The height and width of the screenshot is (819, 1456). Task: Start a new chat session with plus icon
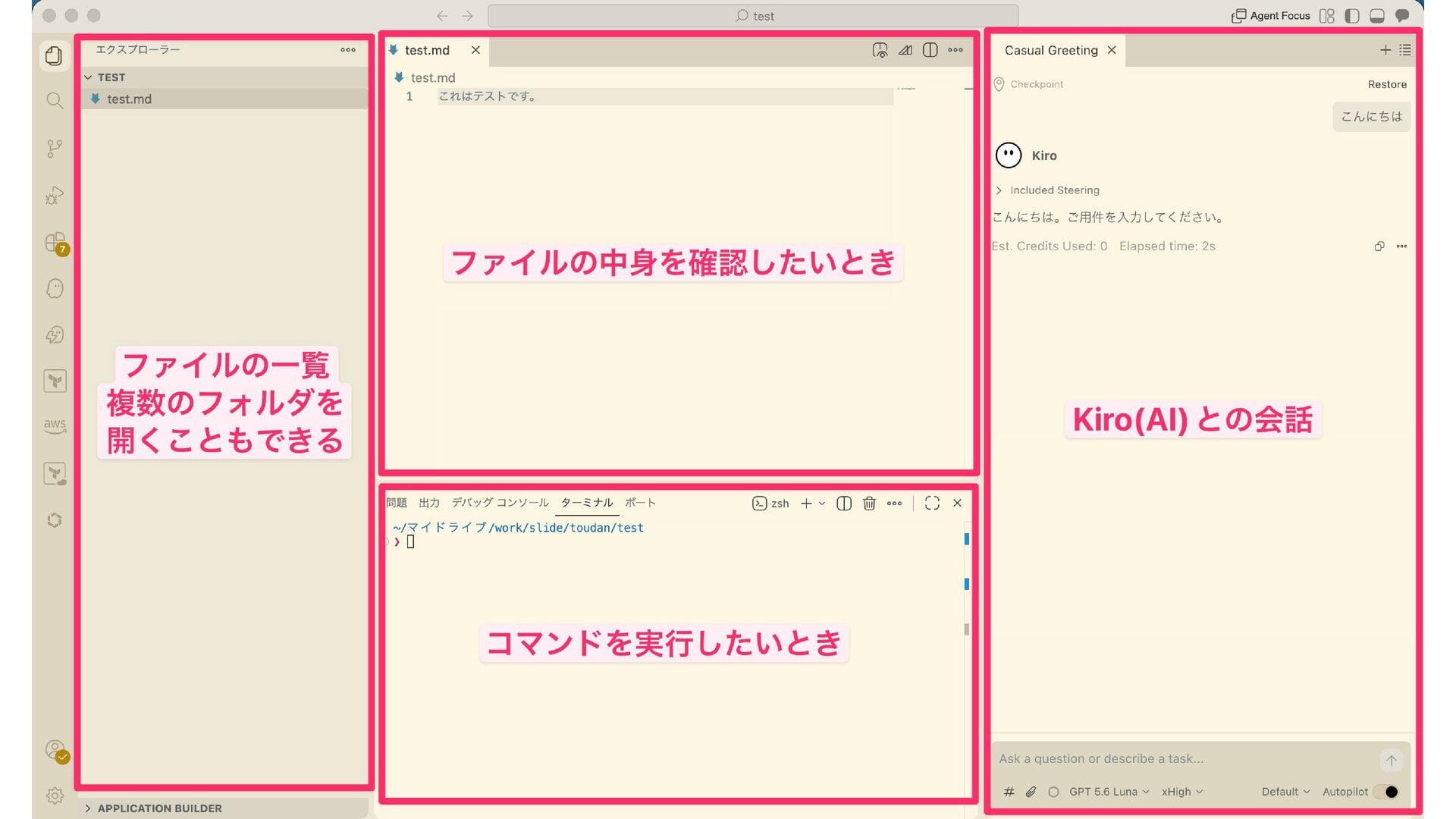[x=1385, y=50]
